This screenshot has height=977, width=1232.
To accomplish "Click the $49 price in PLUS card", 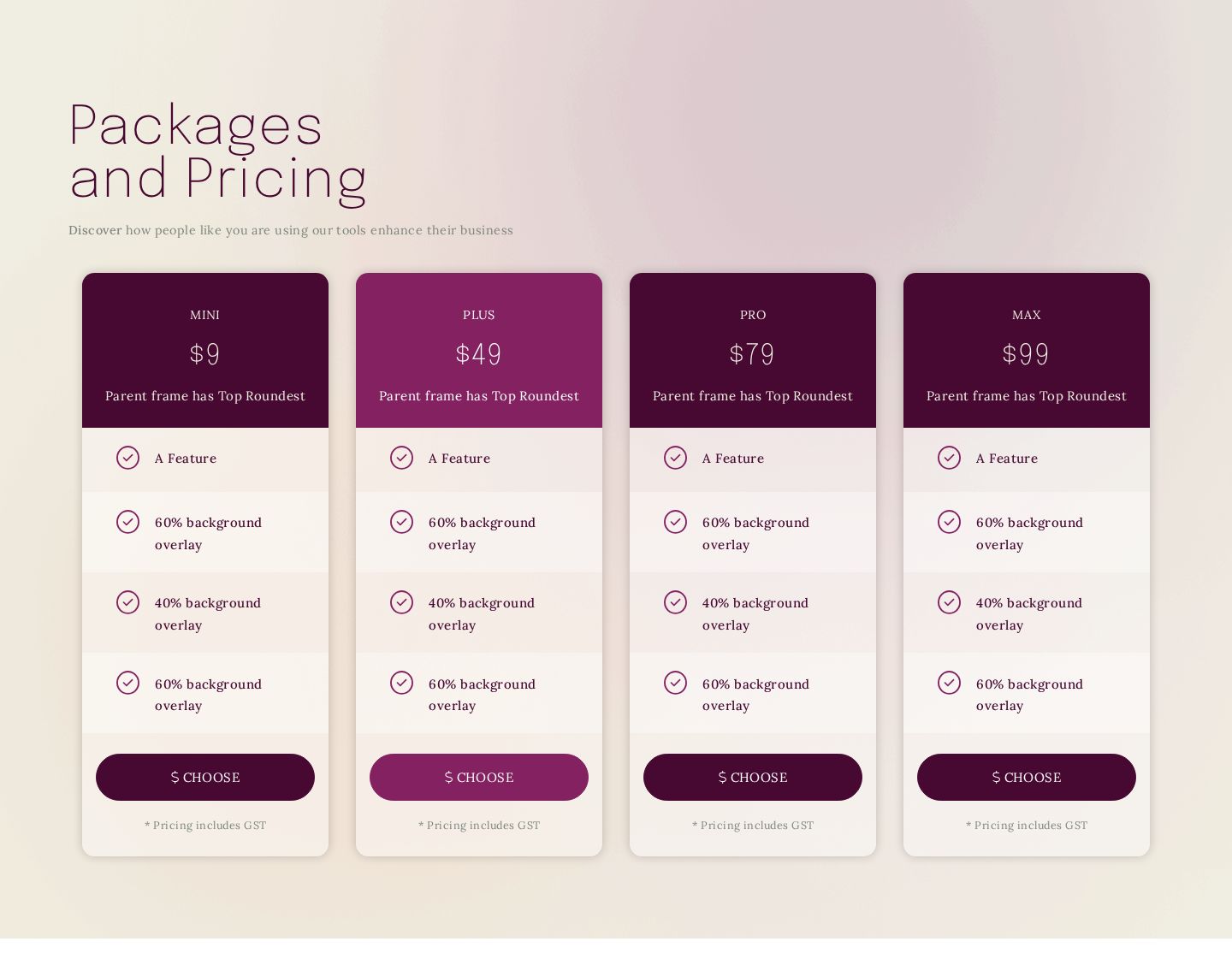I will coord(479,354).
